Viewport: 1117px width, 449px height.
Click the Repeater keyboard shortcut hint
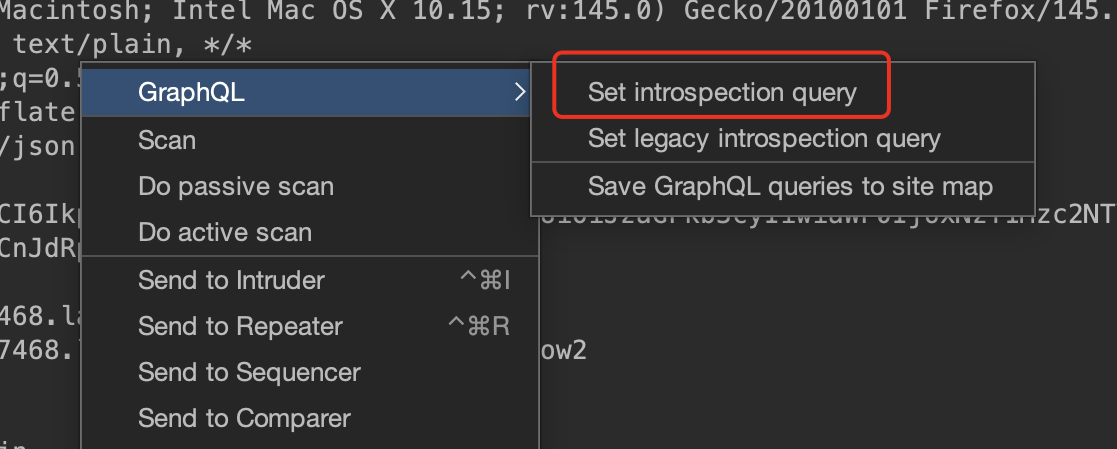484,326
